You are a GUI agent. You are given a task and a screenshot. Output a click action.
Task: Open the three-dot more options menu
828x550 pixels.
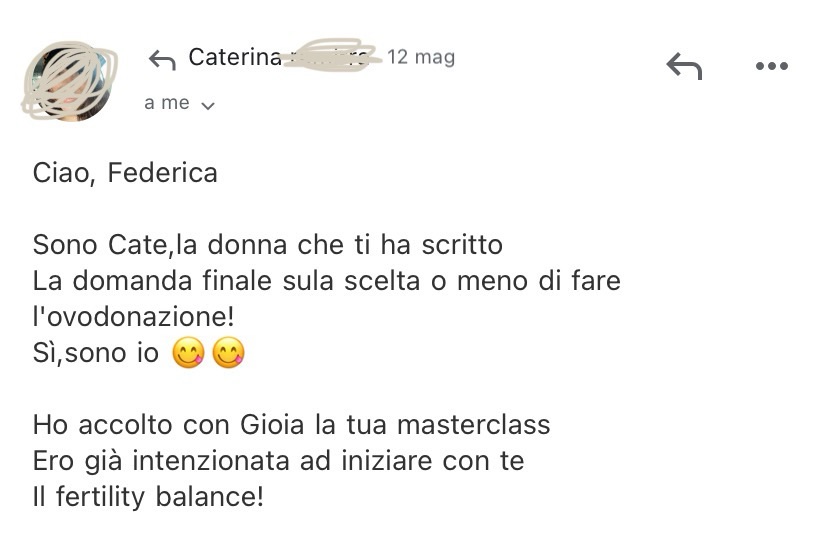772,67
